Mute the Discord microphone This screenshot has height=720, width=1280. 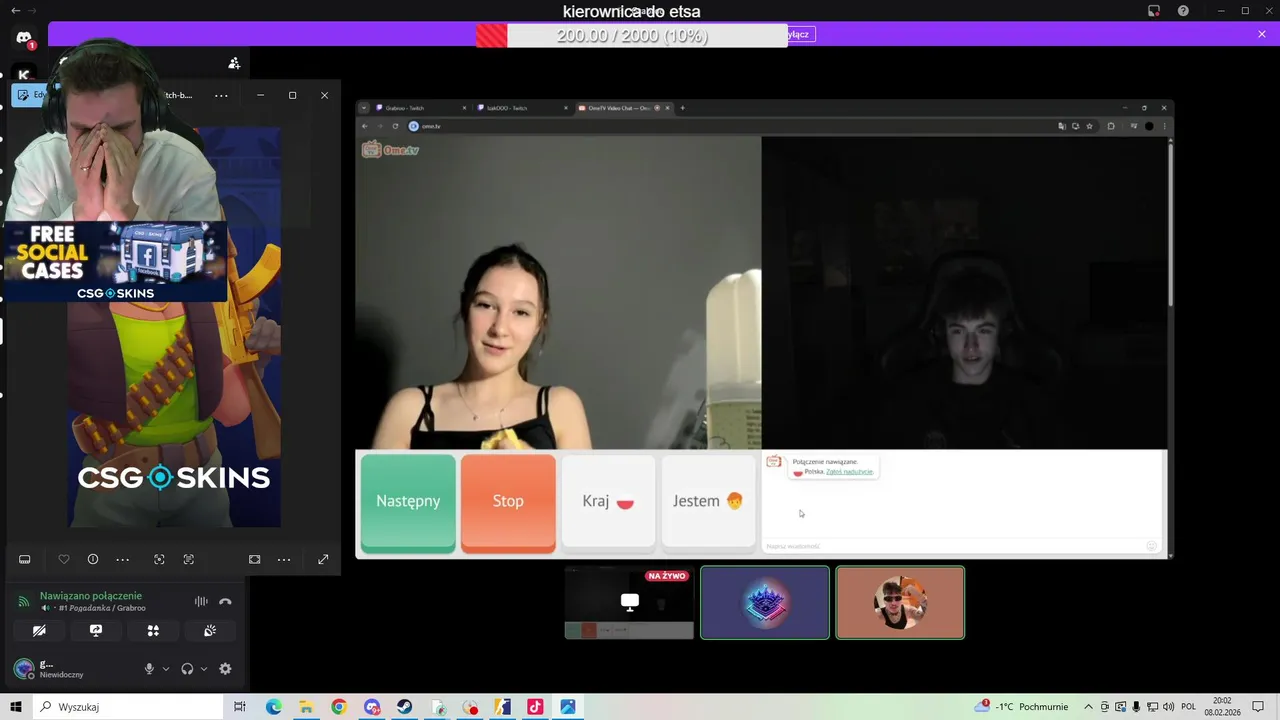pos(149,669)
